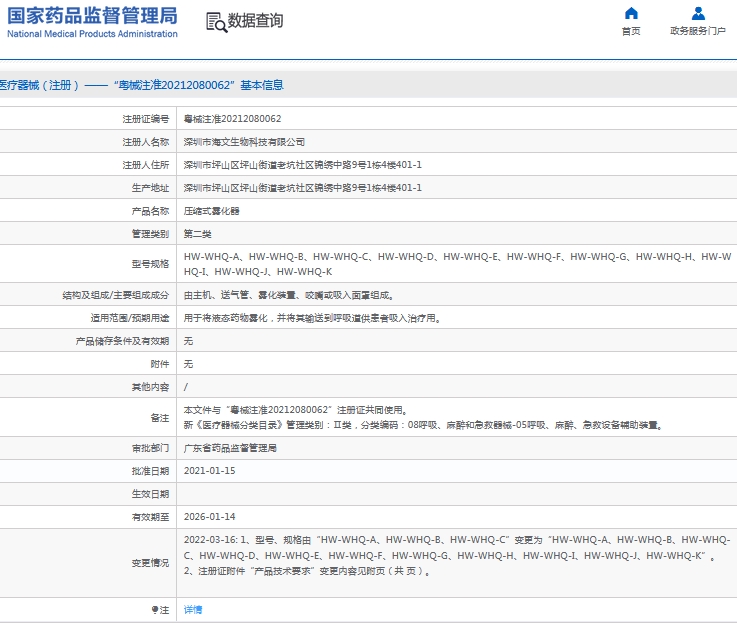The height and width of the screenshot is (623, 737).
Task: Click the 其他内容 slash value
Action: click(186, 387)
